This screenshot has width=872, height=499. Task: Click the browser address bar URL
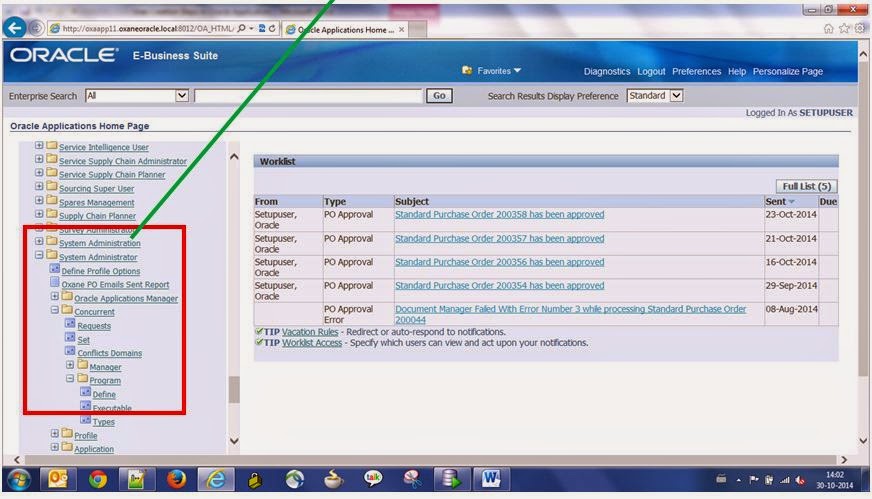[147, 28]
